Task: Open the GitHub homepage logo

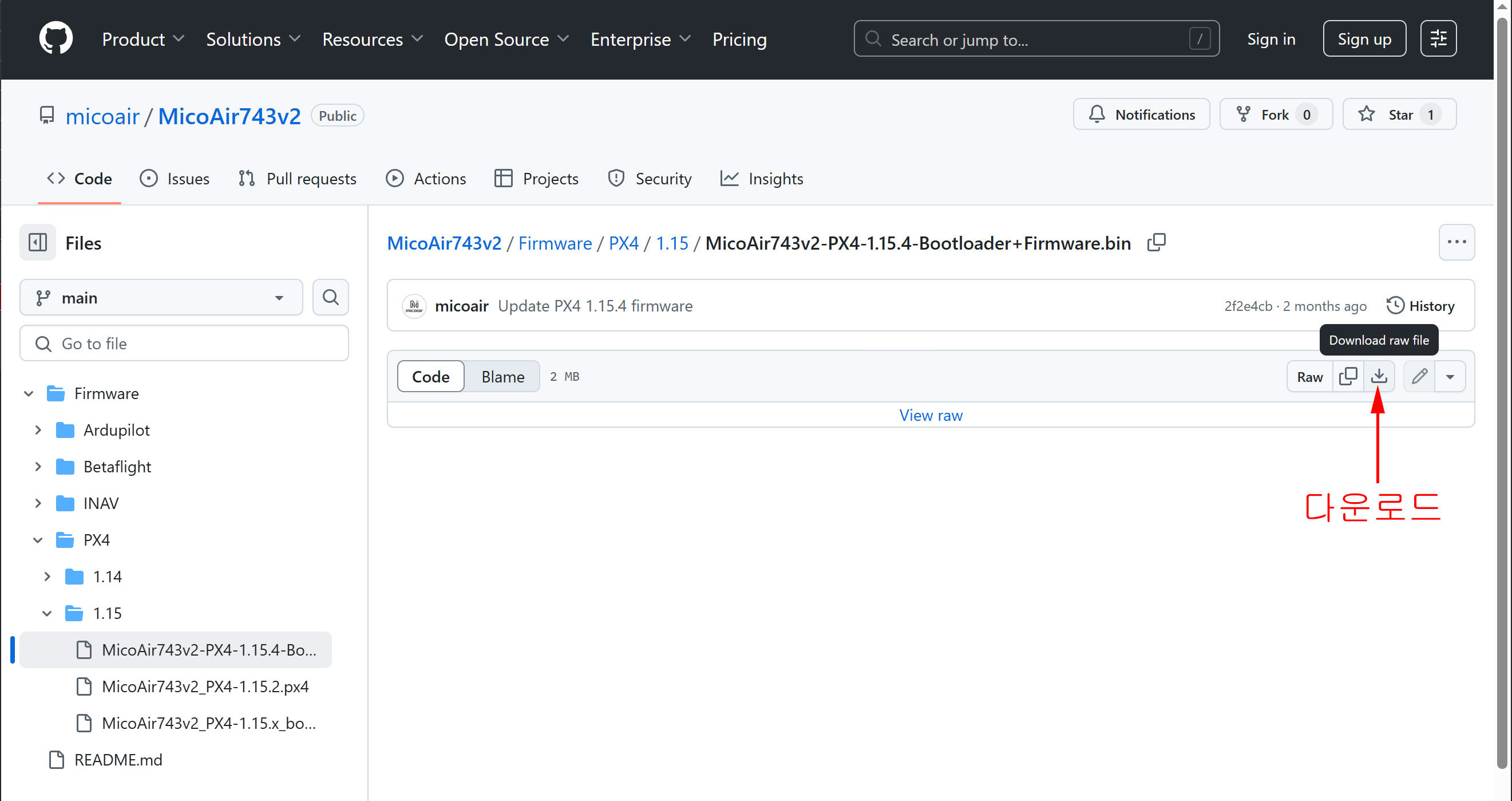Action: 56,39
